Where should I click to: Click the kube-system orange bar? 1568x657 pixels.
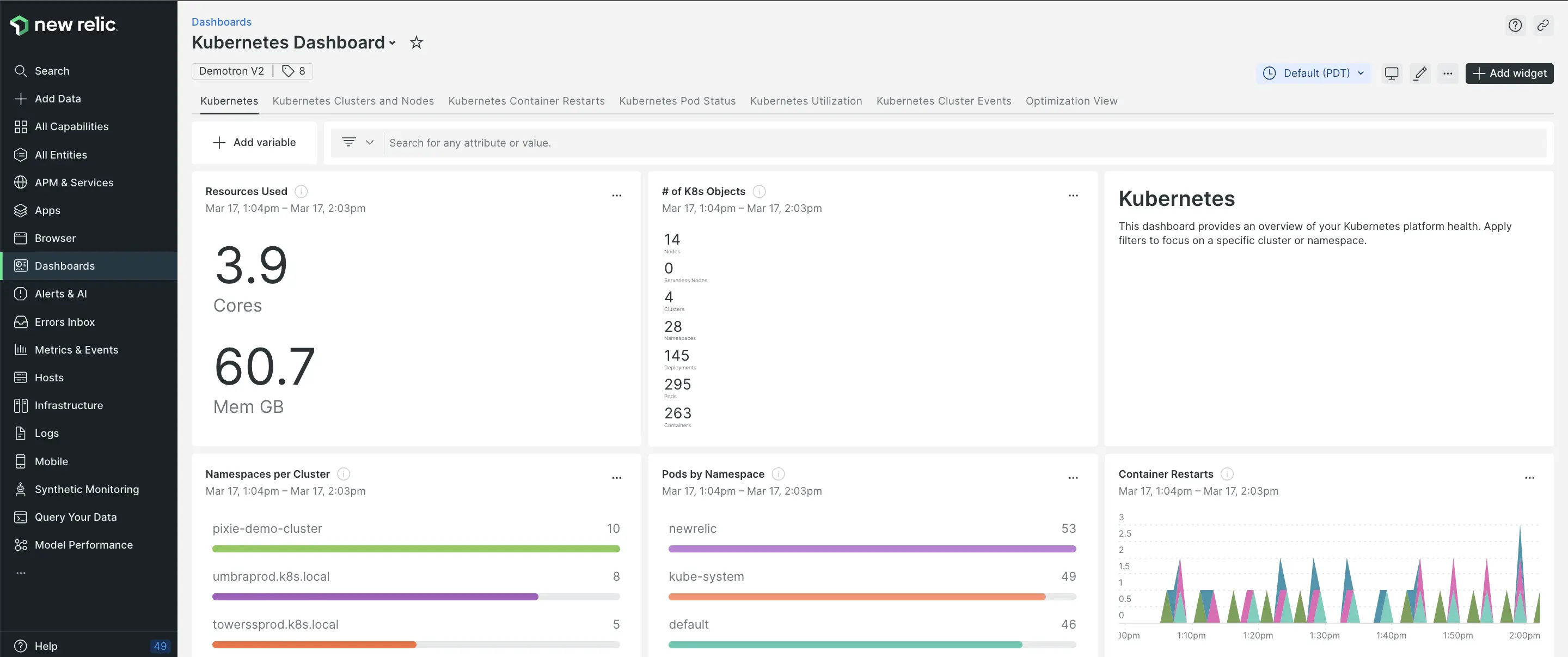coord(856,597)
